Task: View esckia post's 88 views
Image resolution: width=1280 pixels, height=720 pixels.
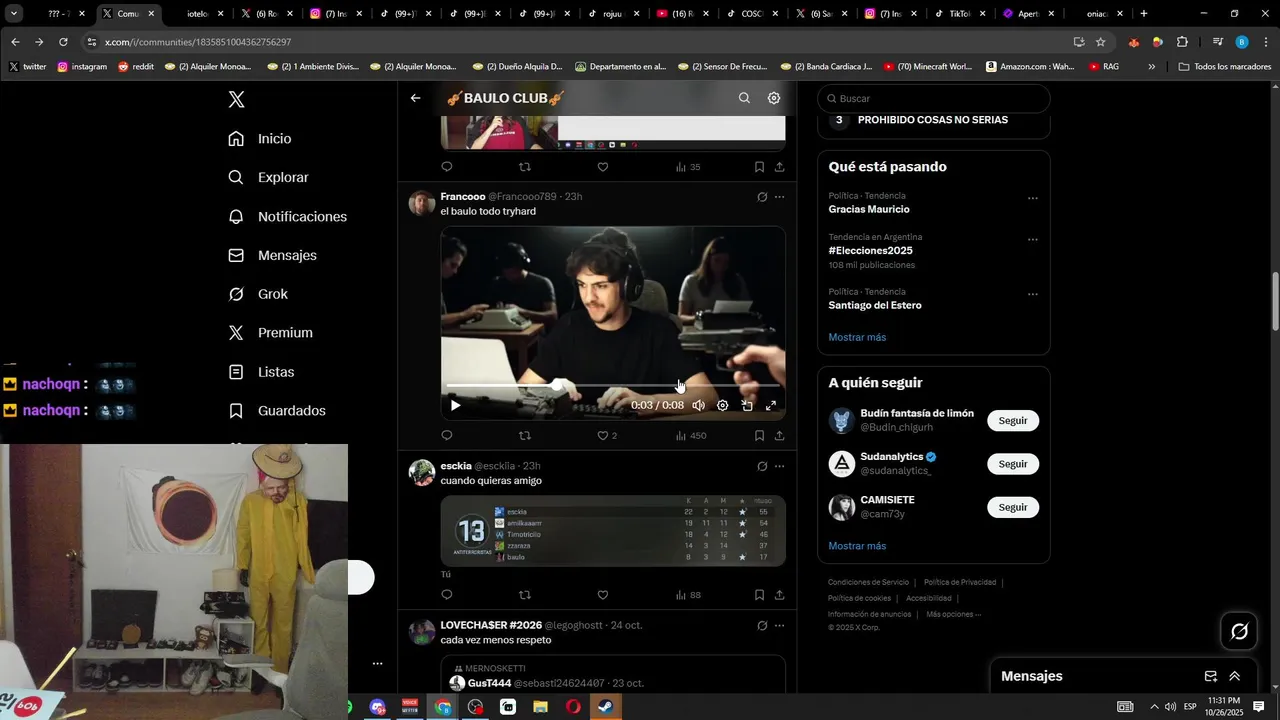Action: click(x=688, y=595)
